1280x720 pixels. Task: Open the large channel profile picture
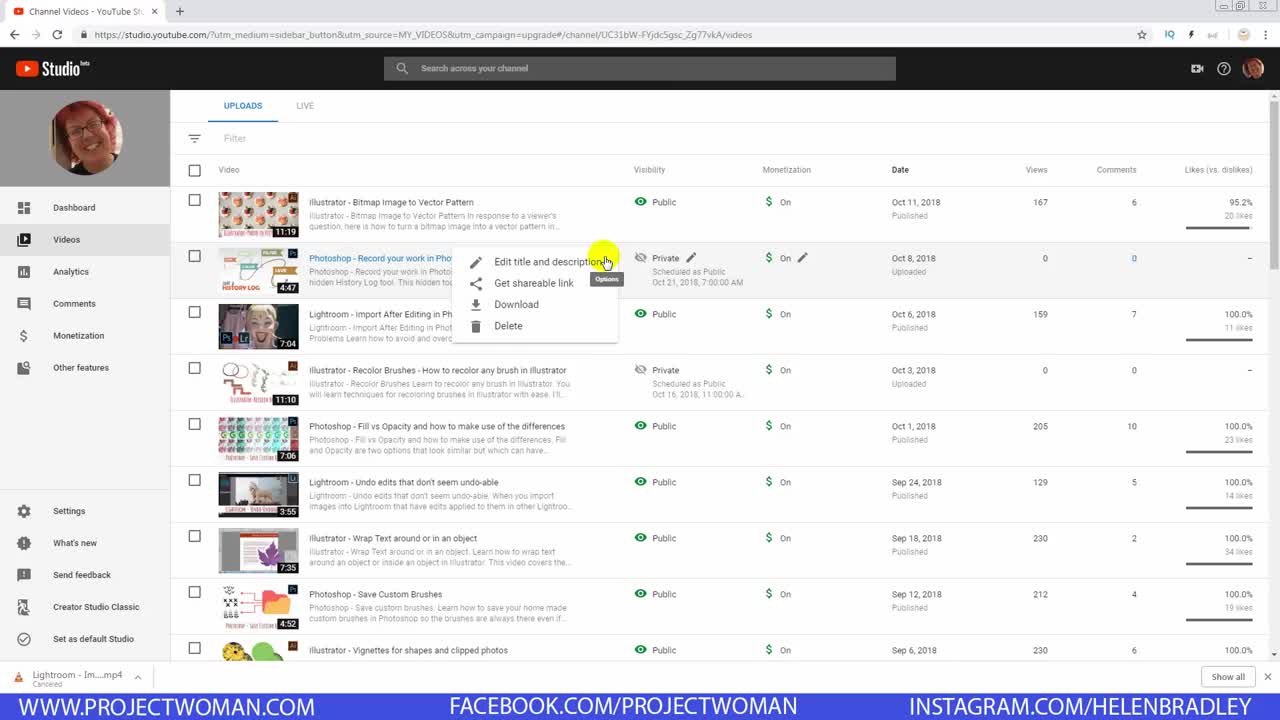(x=85, y=139)
